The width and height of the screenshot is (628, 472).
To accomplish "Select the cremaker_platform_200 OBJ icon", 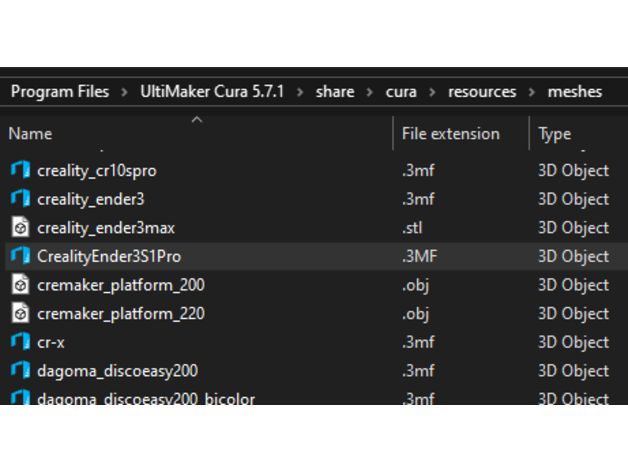I will click(x=20, y=285).
